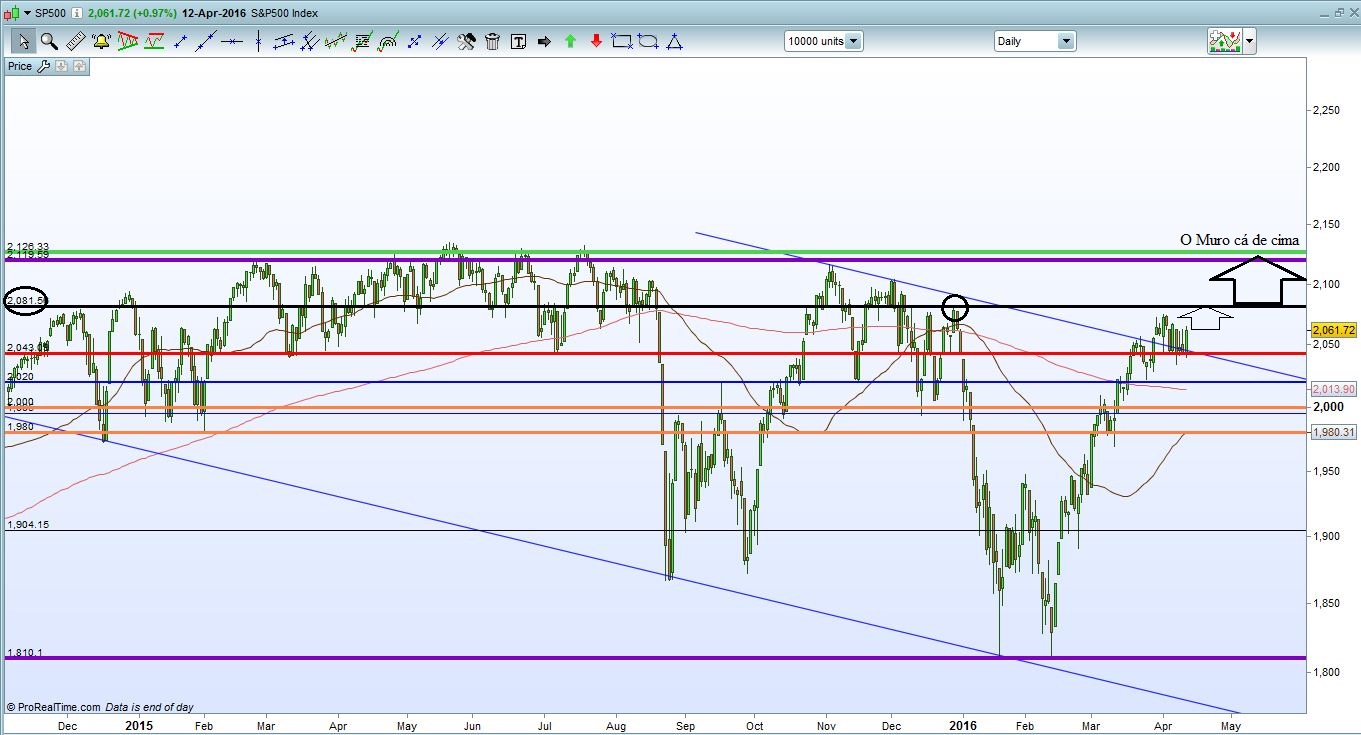Pick the trash can delete tool

(492, 41)
